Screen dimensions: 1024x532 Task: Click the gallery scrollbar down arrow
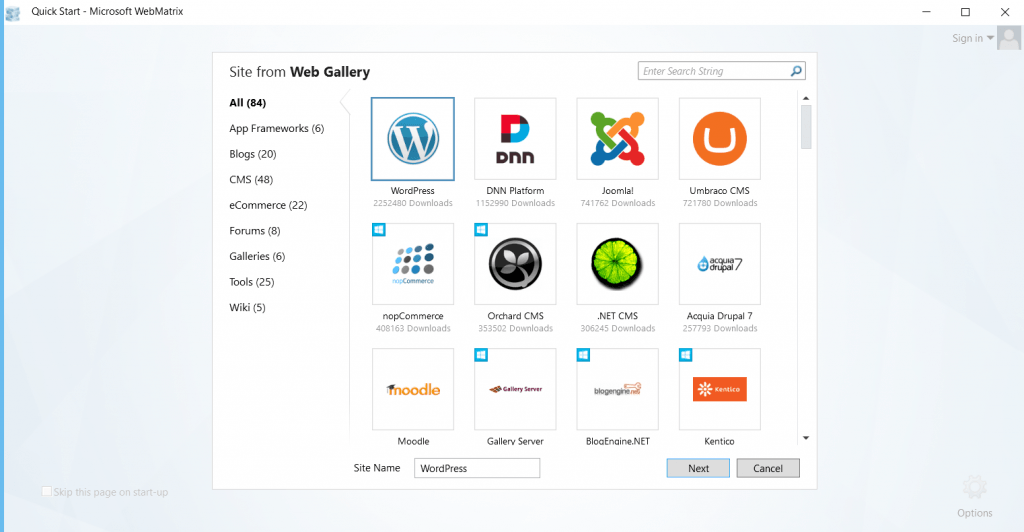[806, 438]
